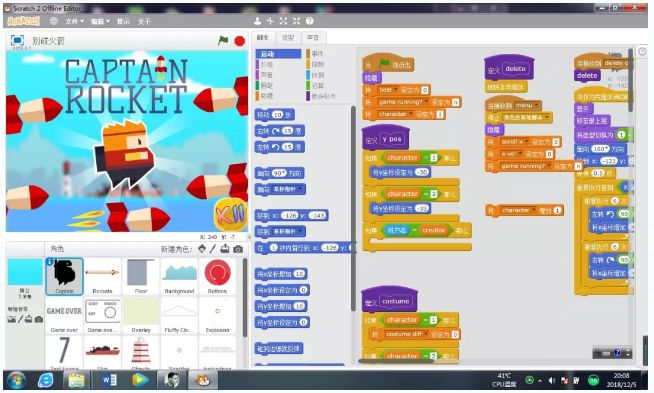The width and height of the screenshot is (654, 393).
Task: Select the Rockets sprite thumbnail
Action: coord(103,277)
